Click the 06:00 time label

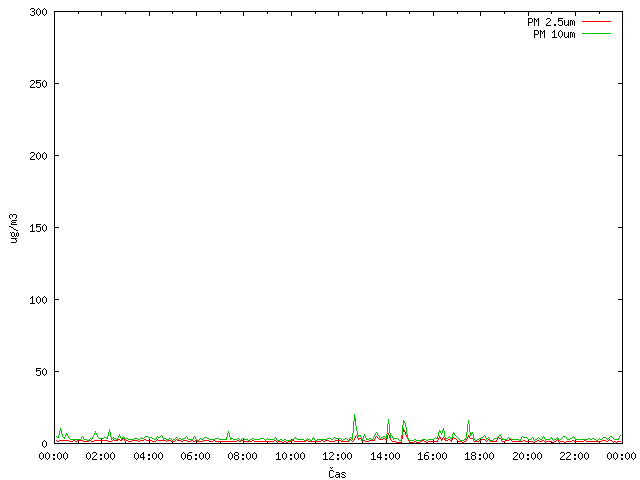tap(196, 456)
